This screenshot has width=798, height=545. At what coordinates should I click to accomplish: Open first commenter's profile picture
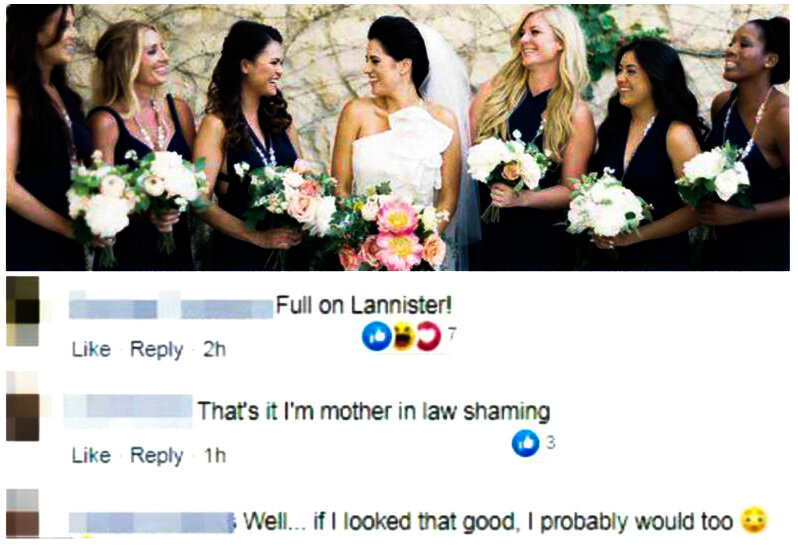(x=22, y=311)
